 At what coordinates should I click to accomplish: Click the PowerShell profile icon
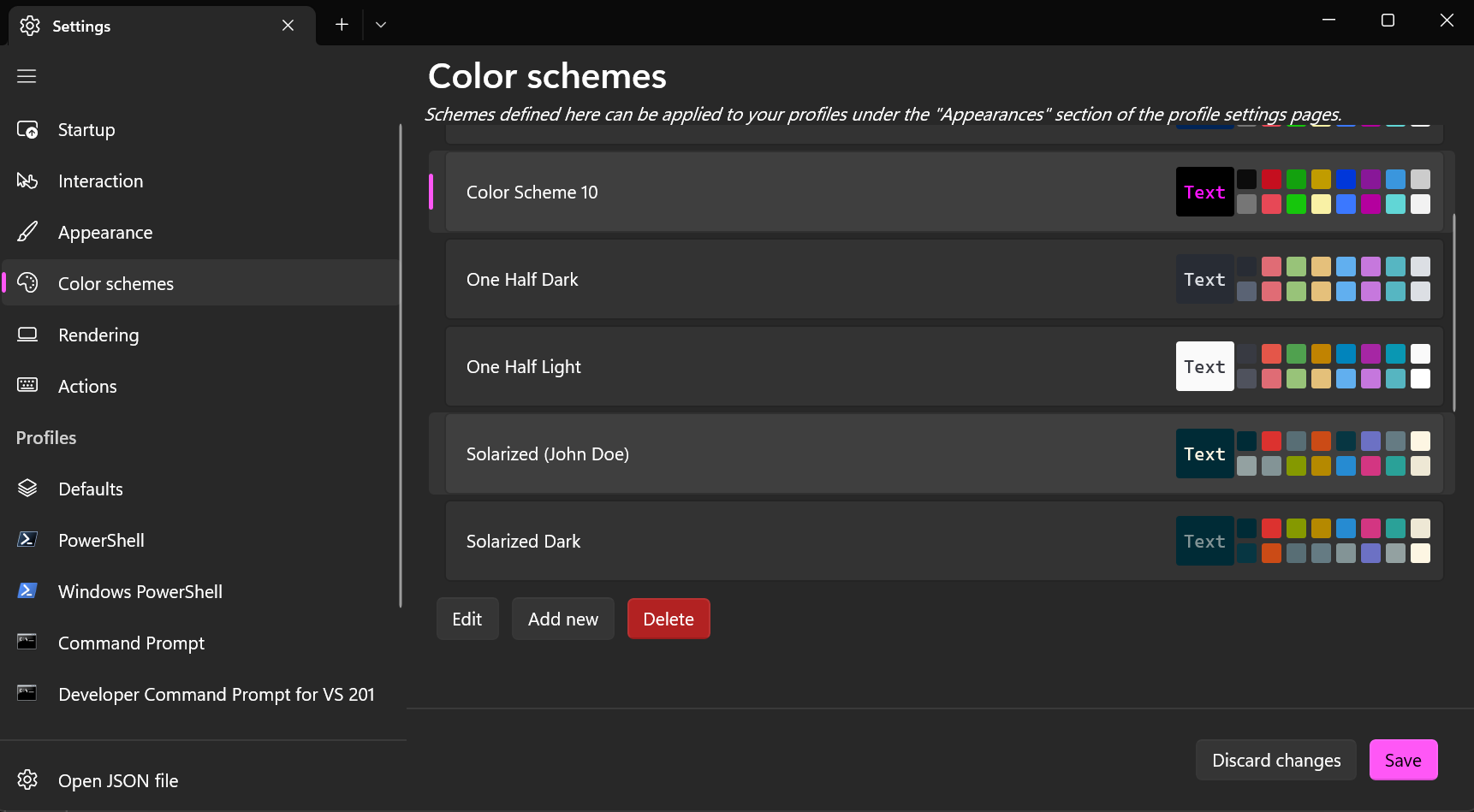27,540
